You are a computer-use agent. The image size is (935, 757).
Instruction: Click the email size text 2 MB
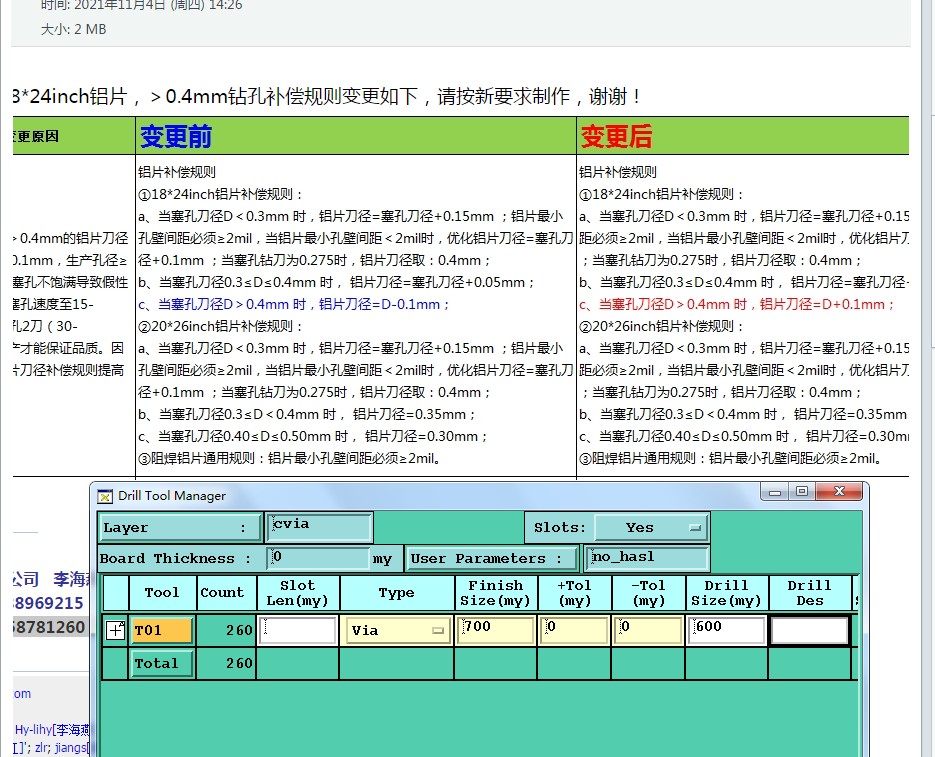(x=88, y=29)
